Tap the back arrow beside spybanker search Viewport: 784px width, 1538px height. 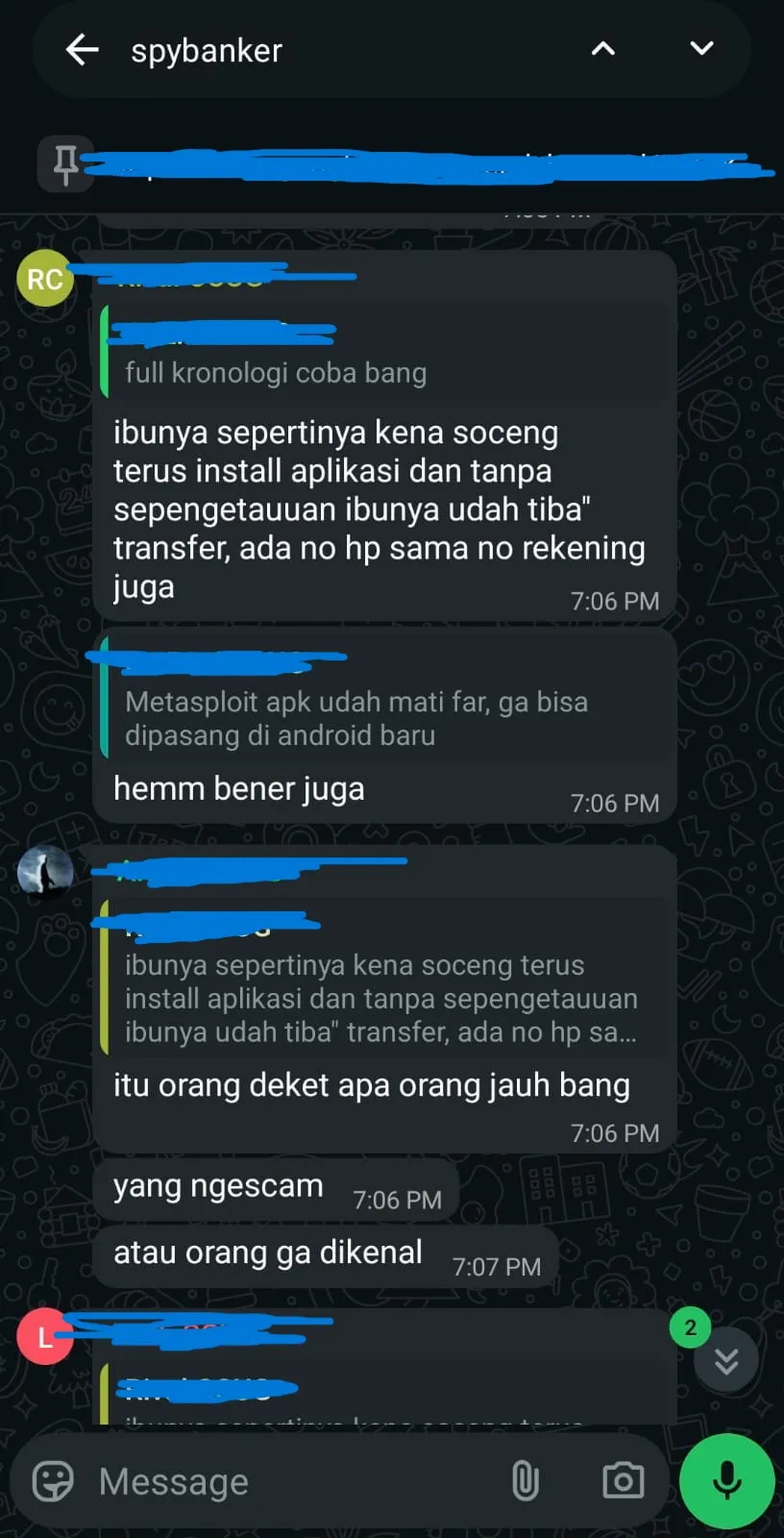pyautogui.click(x=83, y=50)
